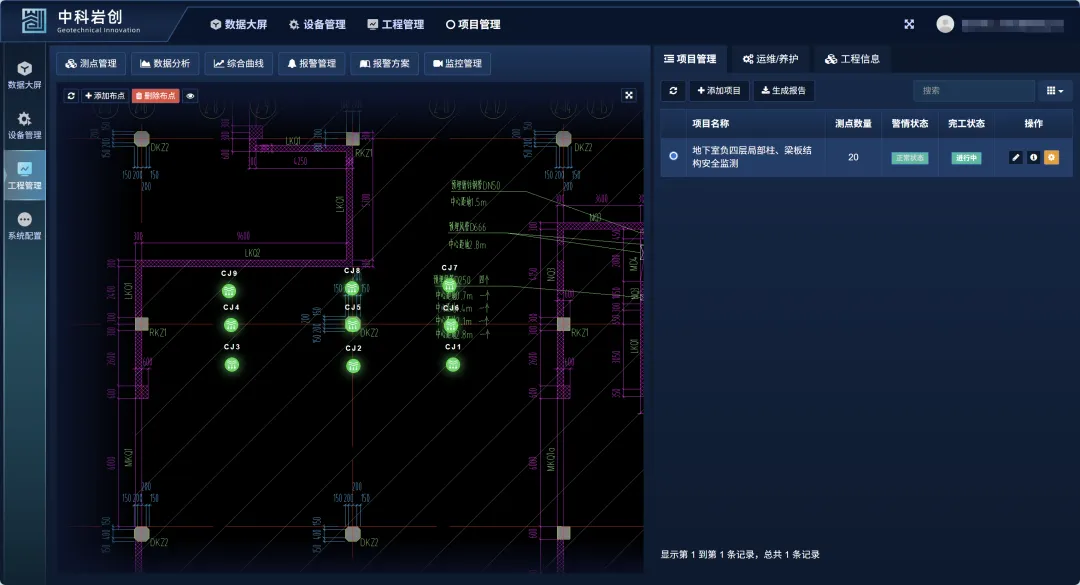The width and height of the screenshot is (1080, 585).
Task: Refresh the project list table
Action: tap(673, 91)
